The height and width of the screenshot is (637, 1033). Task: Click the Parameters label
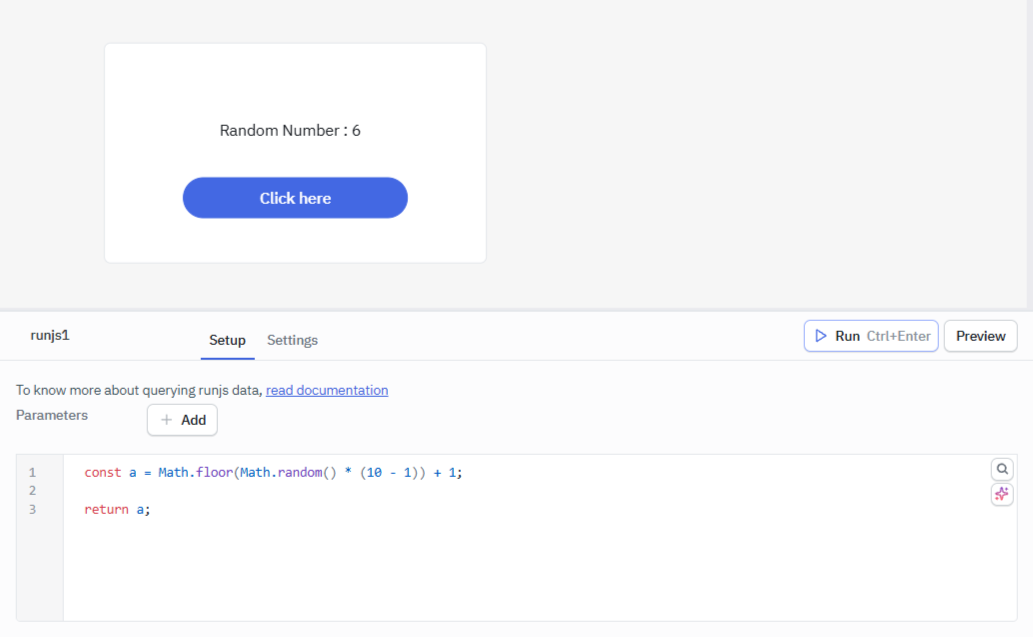pyautogui.click(x=51, y=415)
